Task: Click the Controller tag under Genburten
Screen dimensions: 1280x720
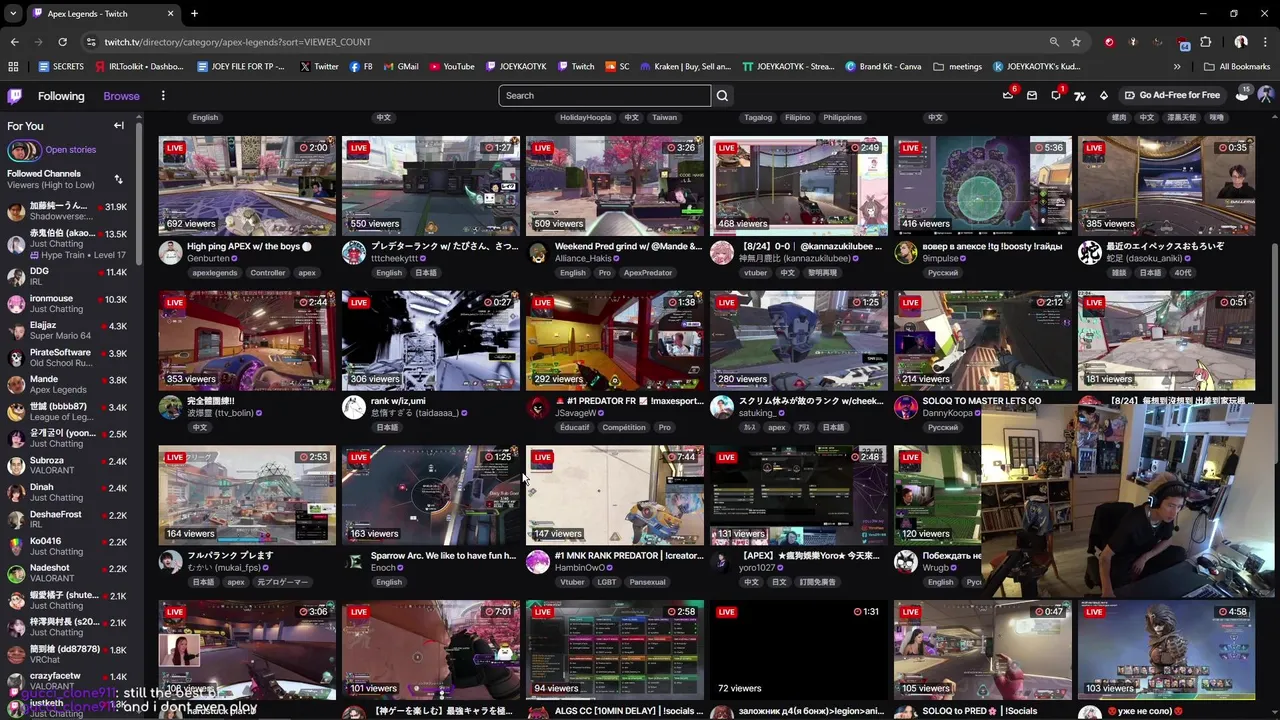Action: pyautogui.click(x=268, y=273)
